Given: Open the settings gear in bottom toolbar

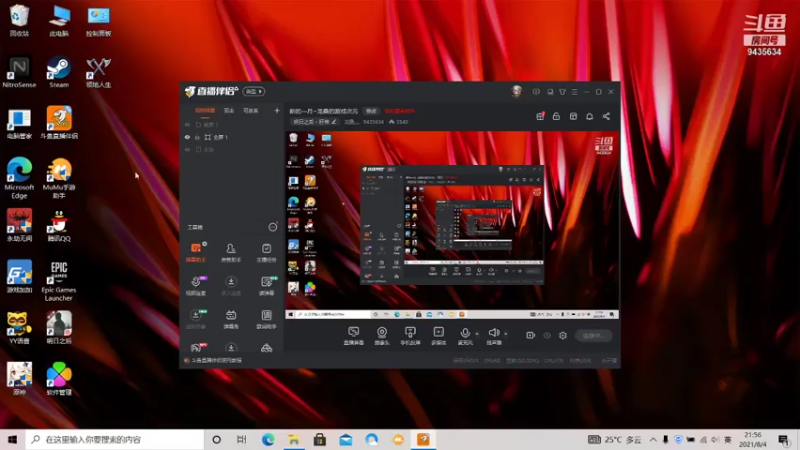Looking at the screenshot, I should (563, 336).
